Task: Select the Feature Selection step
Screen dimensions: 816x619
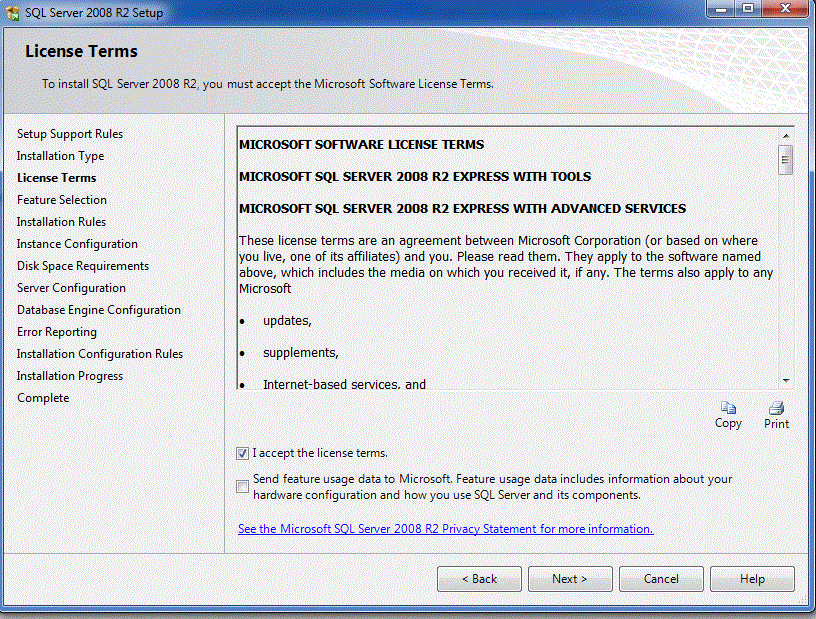Action: [x=61, y=200]
